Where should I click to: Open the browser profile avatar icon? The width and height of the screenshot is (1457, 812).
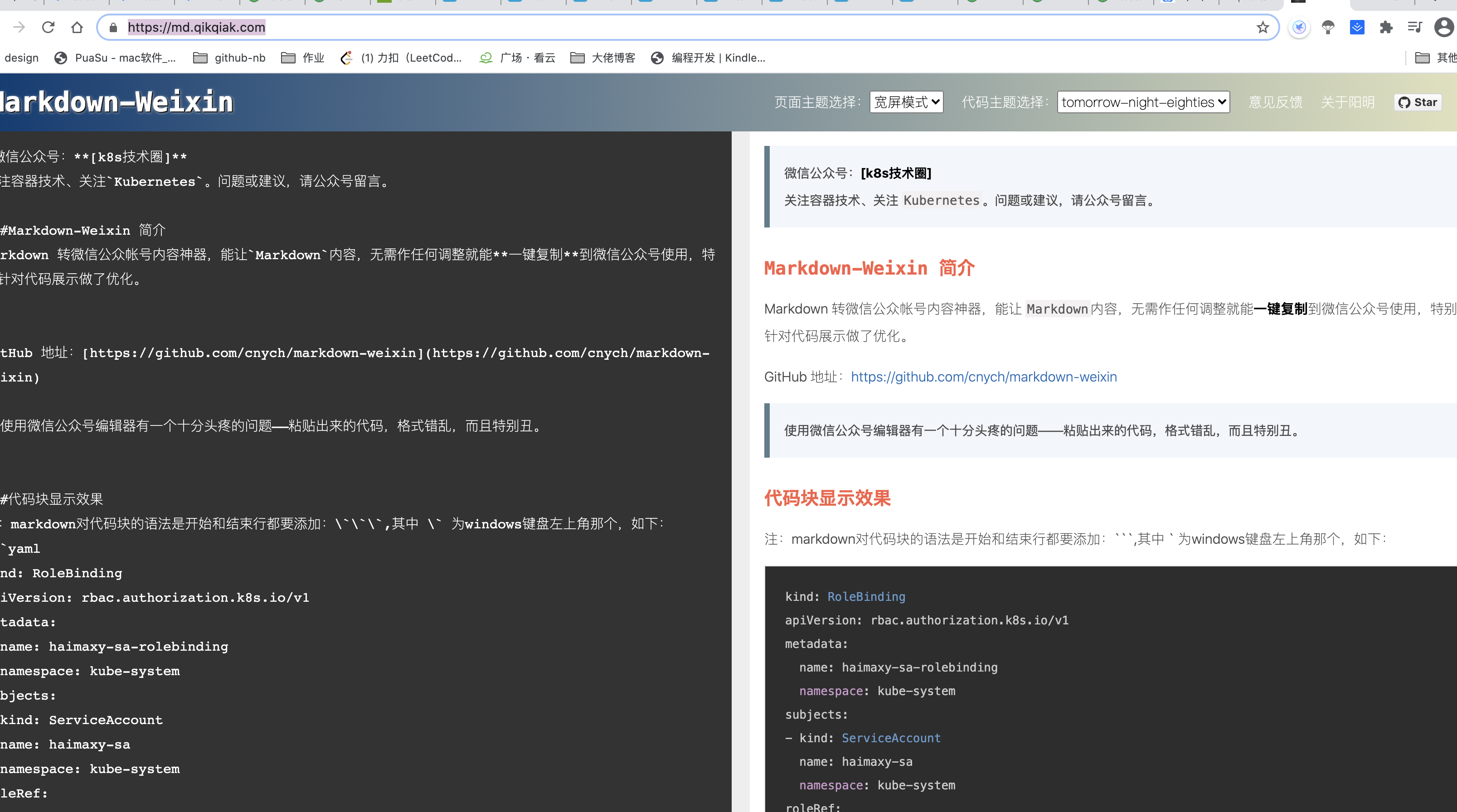1444,27
